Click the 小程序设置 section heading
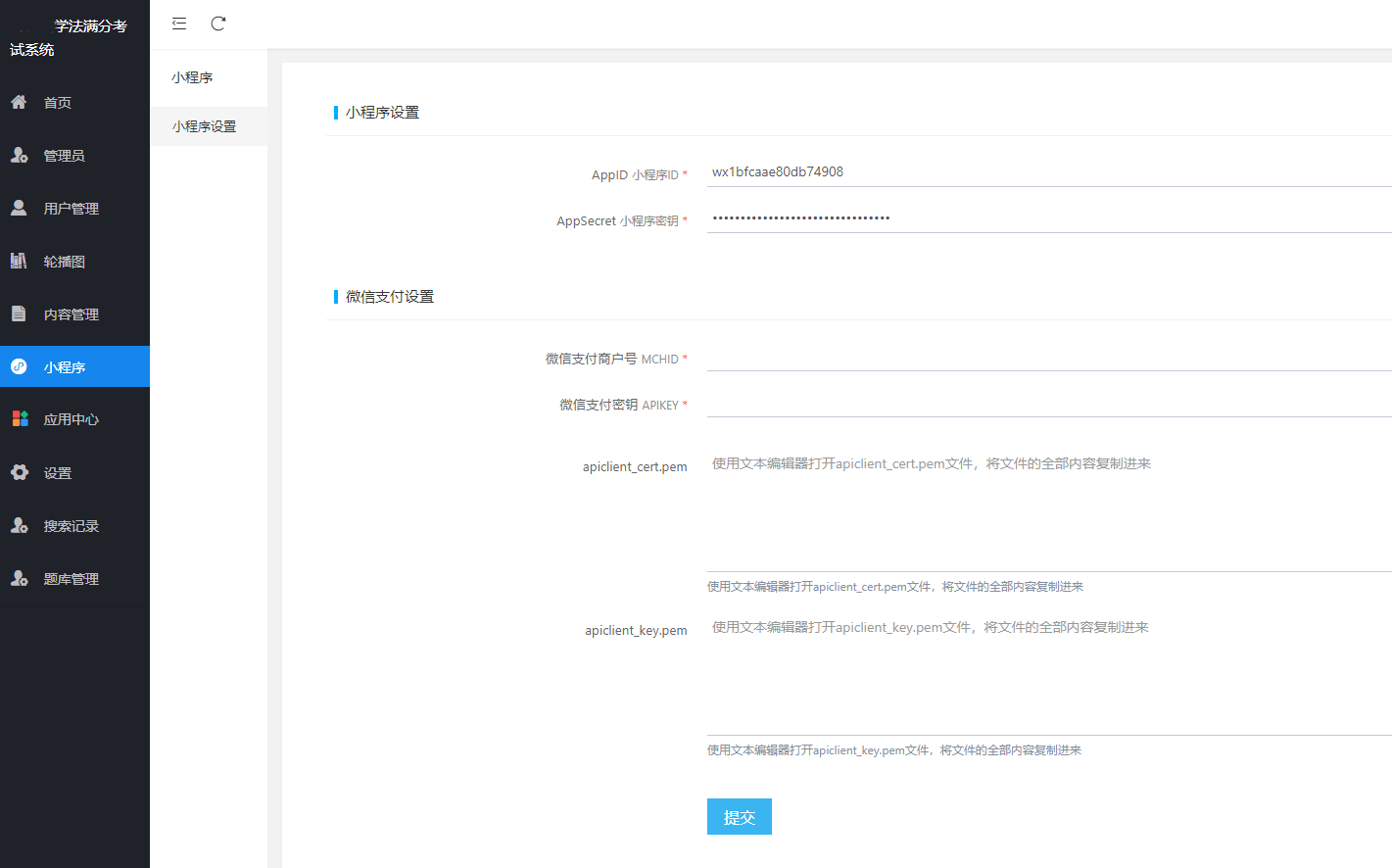The height and width of the screenshot is (868, 1392). point(382,113)
